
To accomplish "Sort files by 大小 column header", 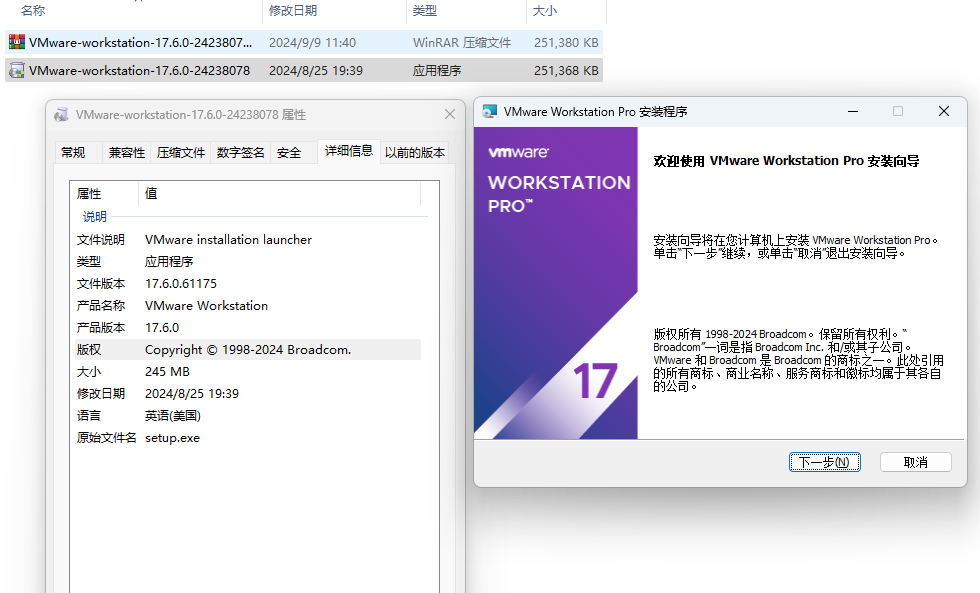I will (x=545, y=10).
